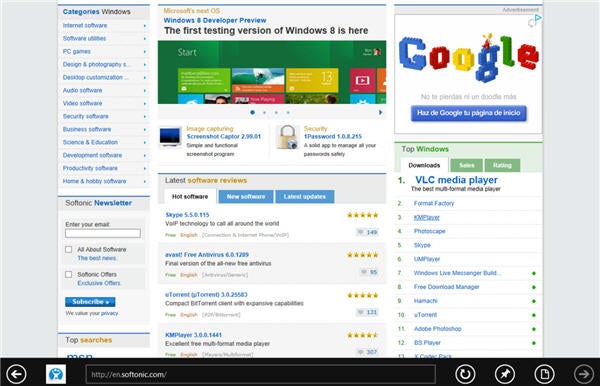Open the Hamachi link in top downloads
The image size is (600, 386).
coord(426,301)
